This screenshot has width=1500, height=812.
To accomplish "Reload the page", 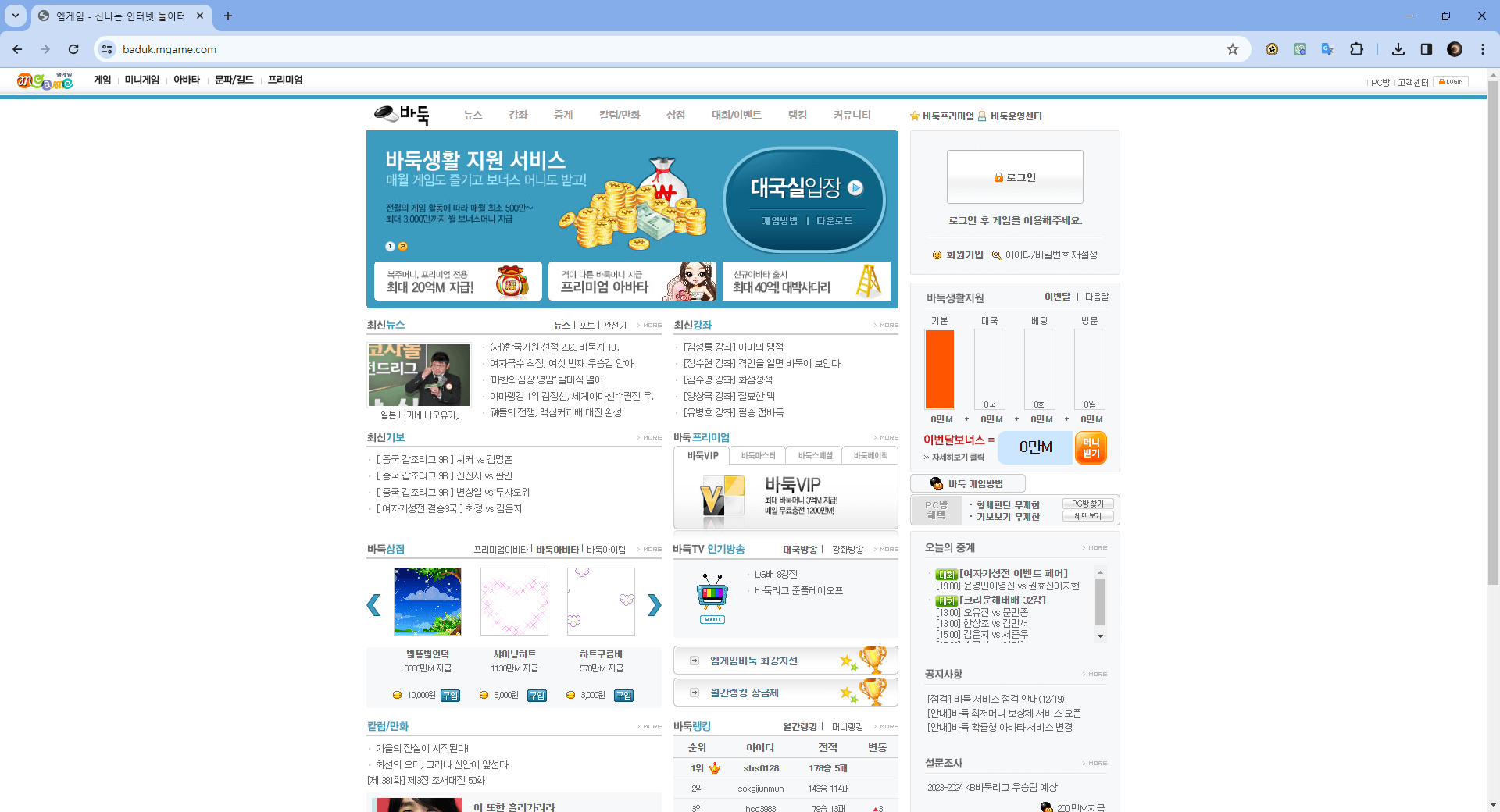I will 73,49.
